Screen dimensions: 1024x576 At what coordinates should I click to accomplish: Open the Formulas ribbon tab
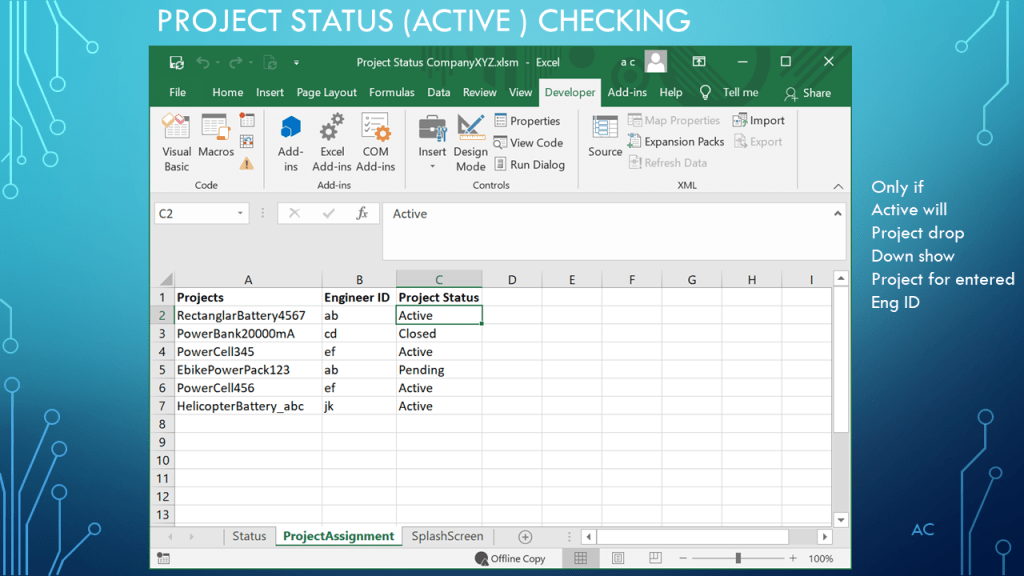391,92
